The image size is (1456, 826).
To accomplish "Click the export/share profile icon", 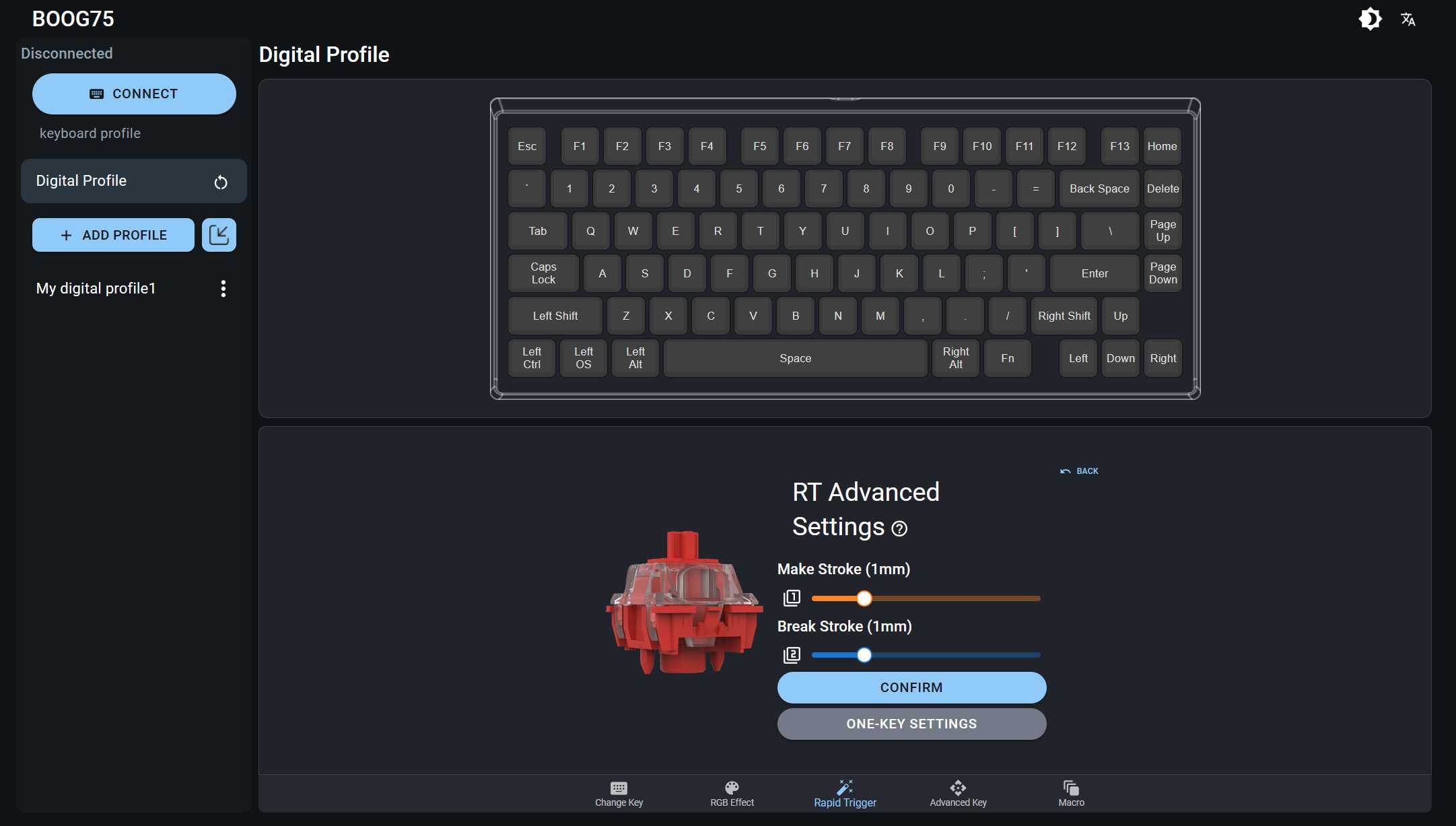I will (x=219, y=234).
